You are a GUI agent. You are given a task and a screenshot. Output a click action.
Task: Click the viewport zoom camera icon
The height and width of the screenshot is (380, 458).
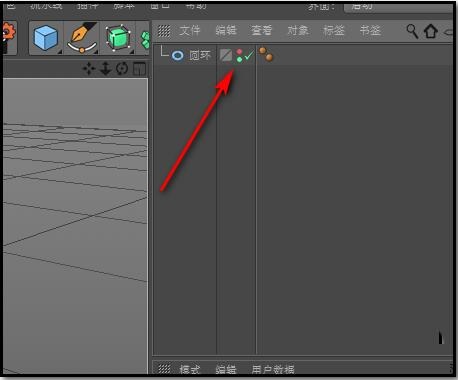[x=106, y=69]
